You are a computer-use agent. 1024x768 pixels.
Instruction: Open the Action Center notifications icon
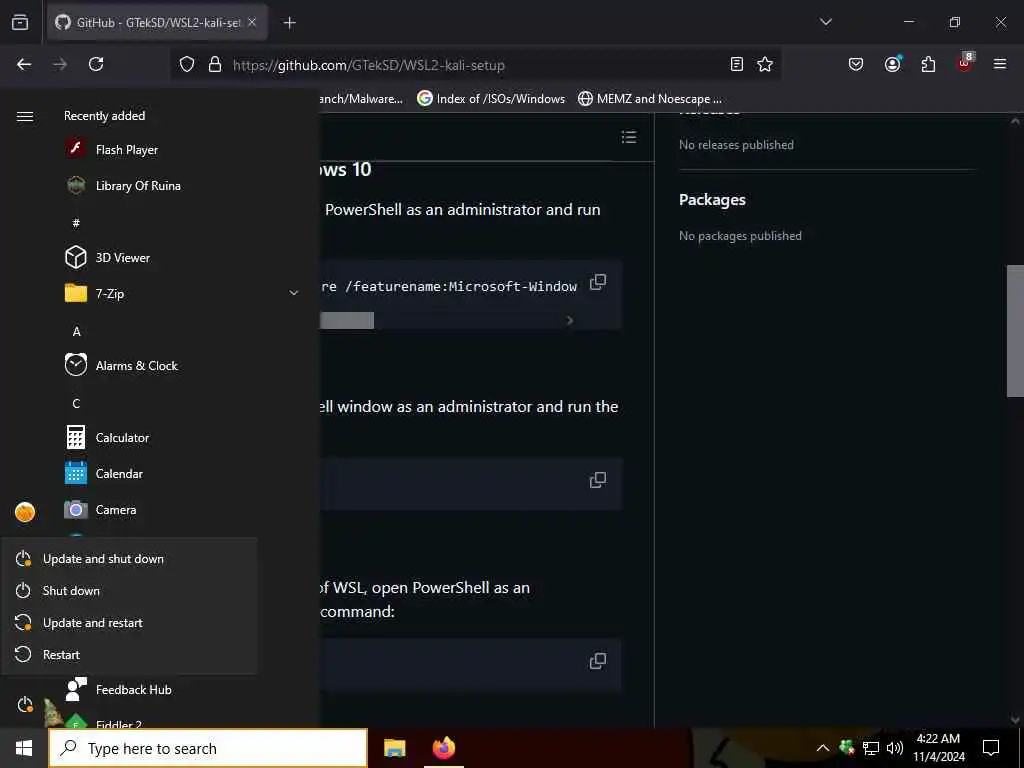[991, 748]
